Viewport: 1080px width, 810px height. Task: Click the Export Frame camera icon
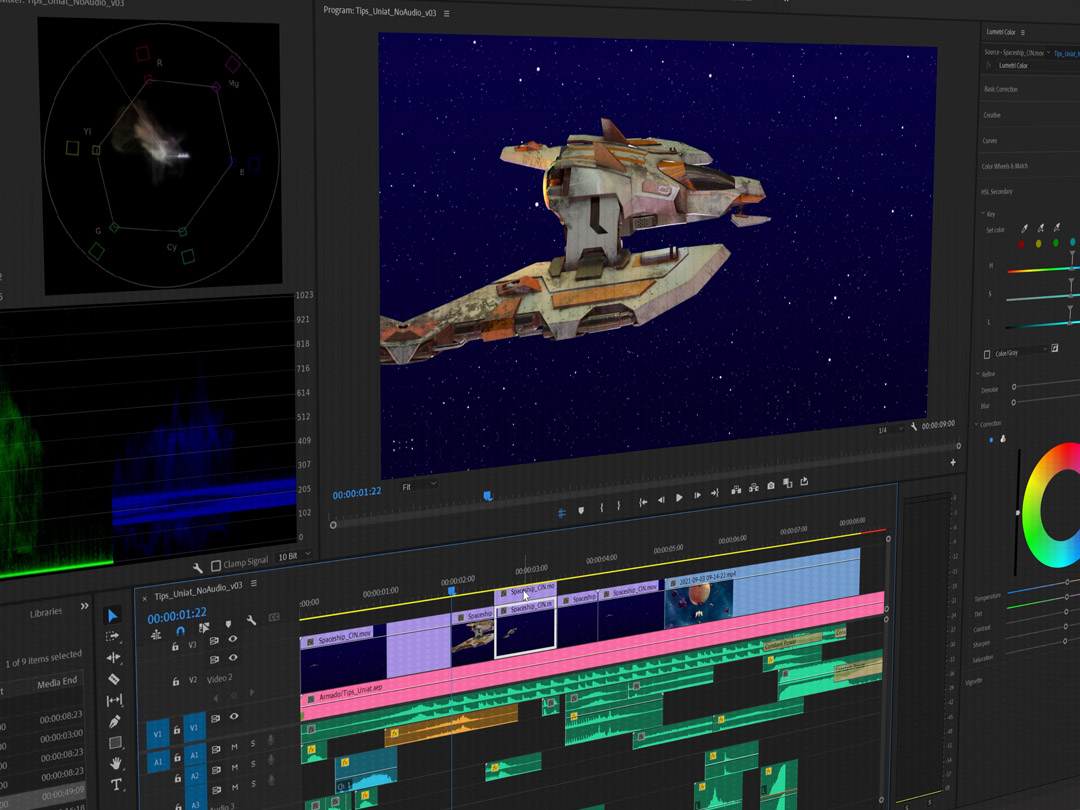tap(770, 487)
